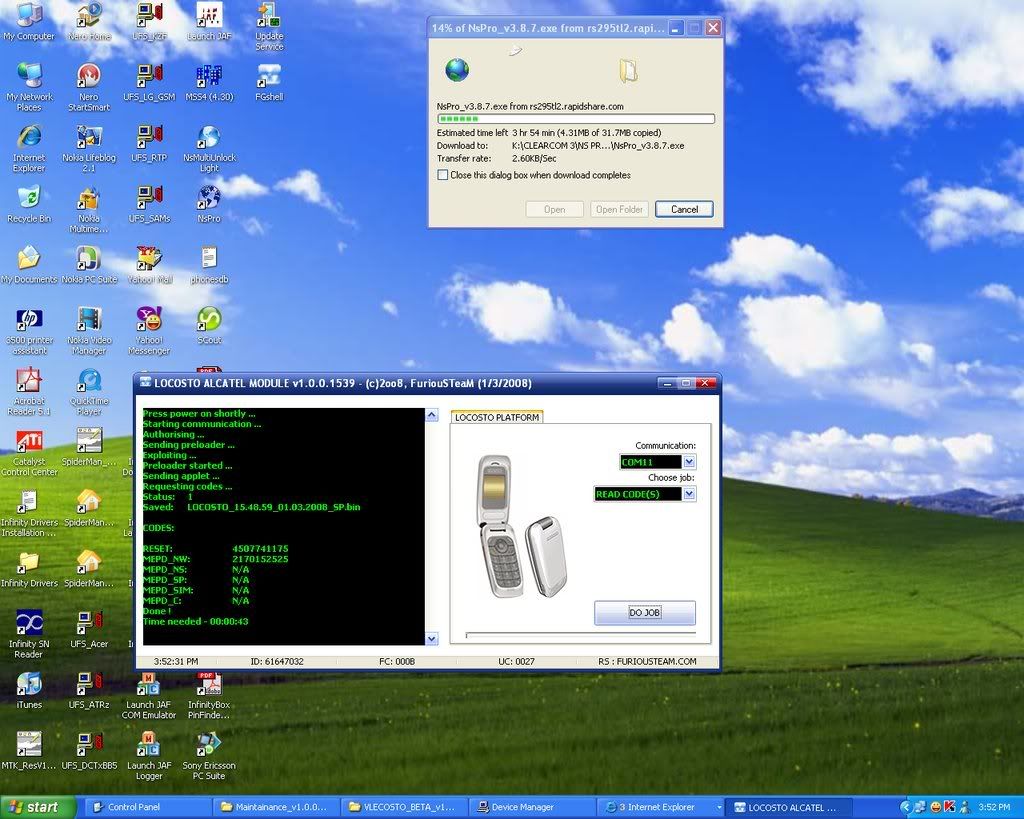Expand hidden system tray icons
The height and width of the screenshot is (819, 1024).
pos(905,807)
